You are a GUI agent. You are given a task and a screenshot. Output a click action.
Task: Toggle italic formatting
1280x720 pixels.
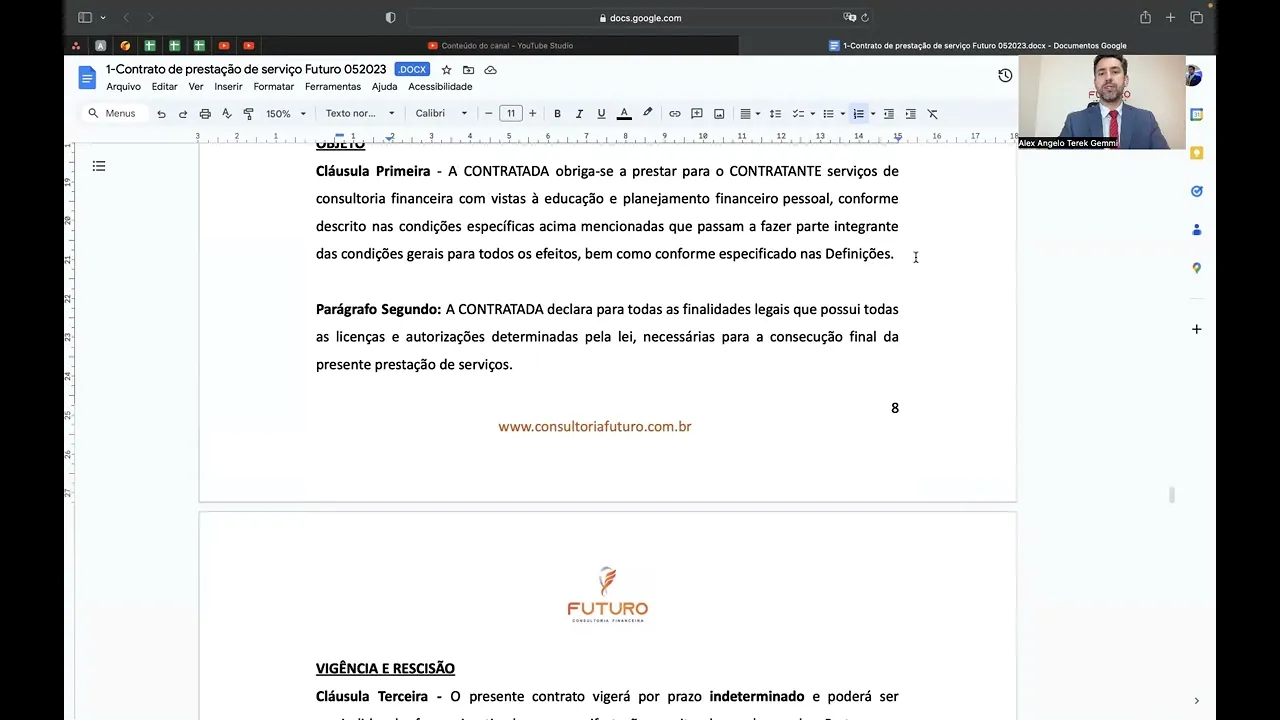click(579, 114)
